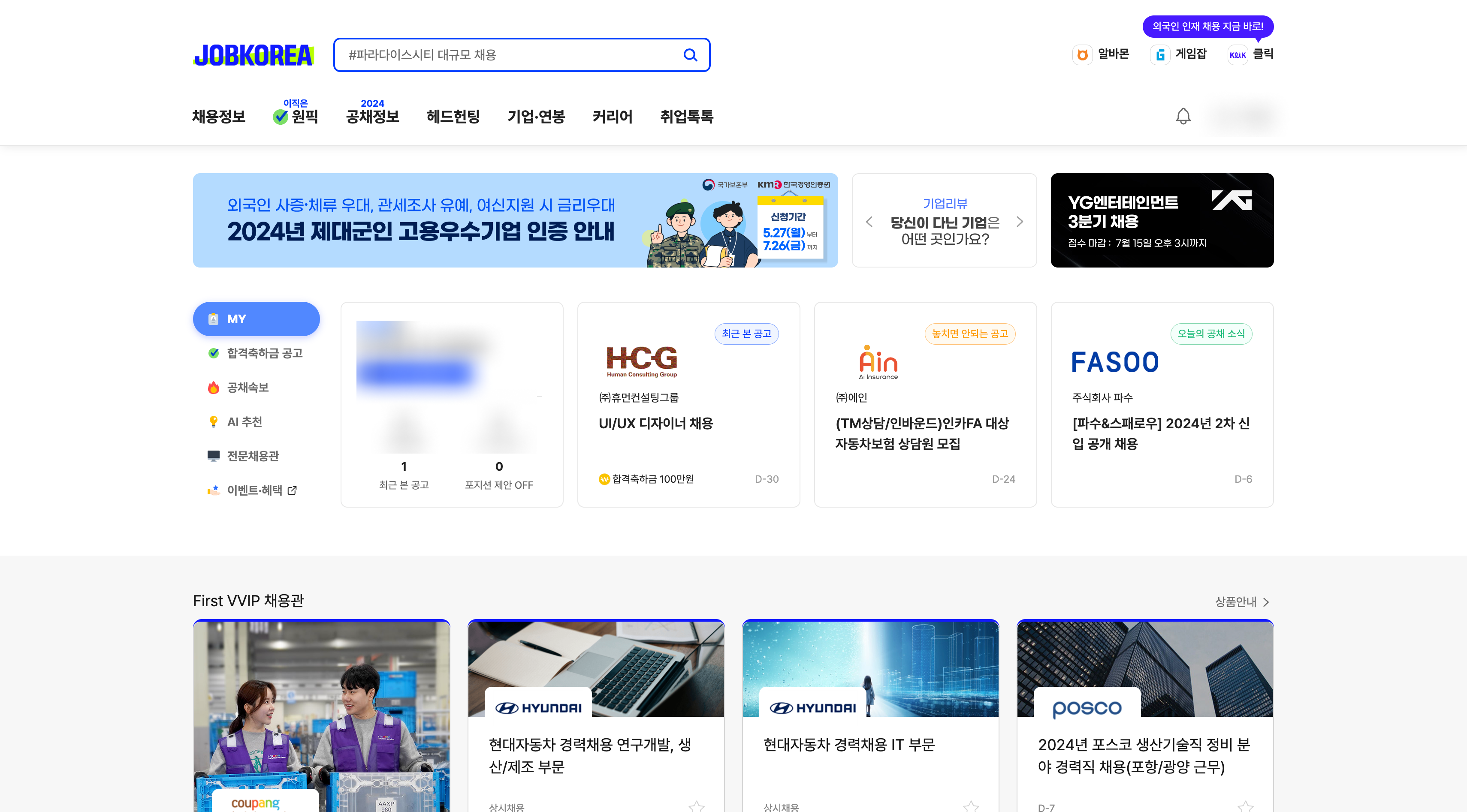Click the JOBKOREA logo
1467x812 pixels.
[254, 55]
